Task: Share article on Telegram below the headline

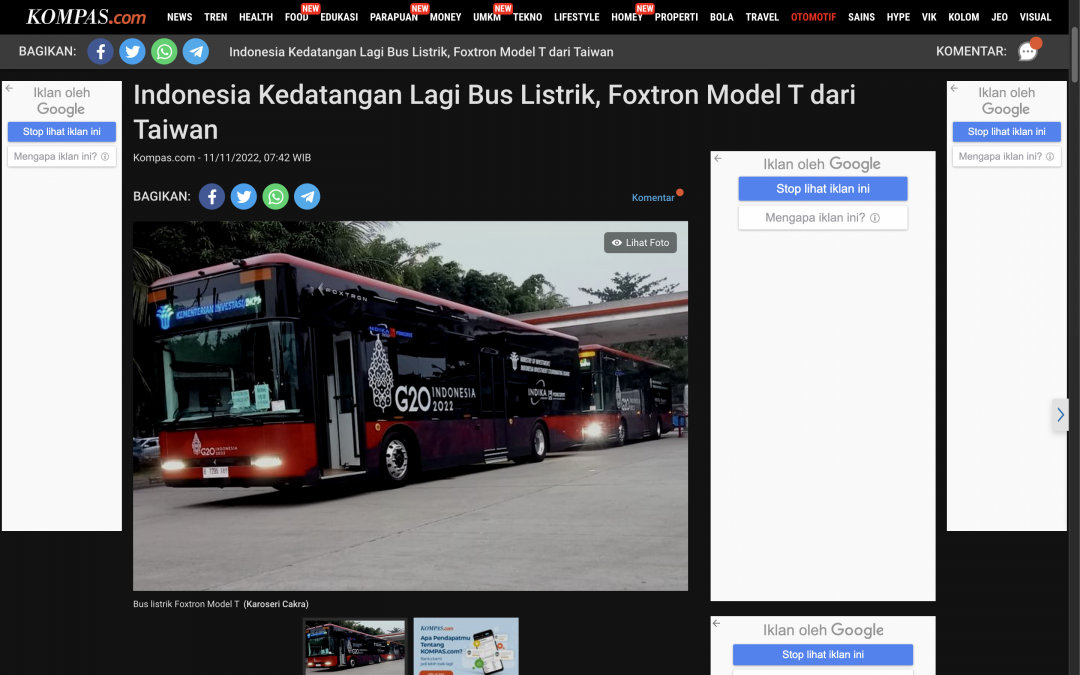Action: [307, 197]
